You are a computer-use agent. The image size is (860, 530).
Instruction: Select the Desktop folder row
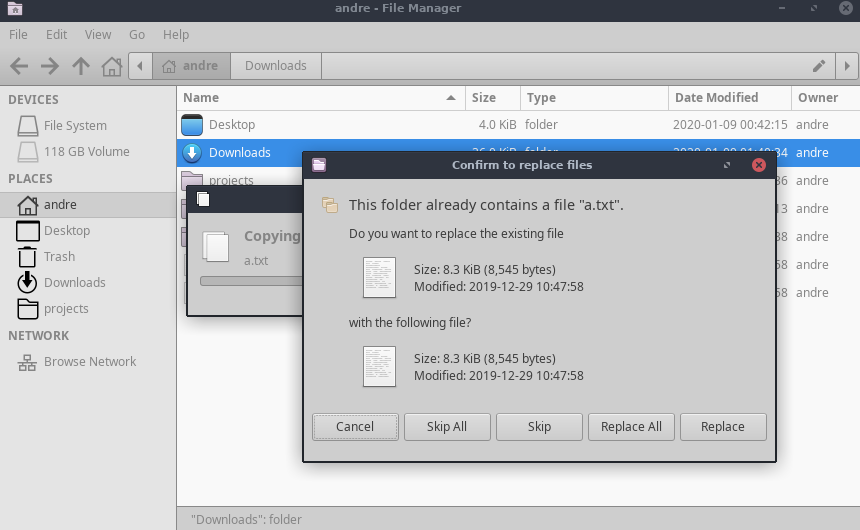pyautogui.click(x=231, y=125)
